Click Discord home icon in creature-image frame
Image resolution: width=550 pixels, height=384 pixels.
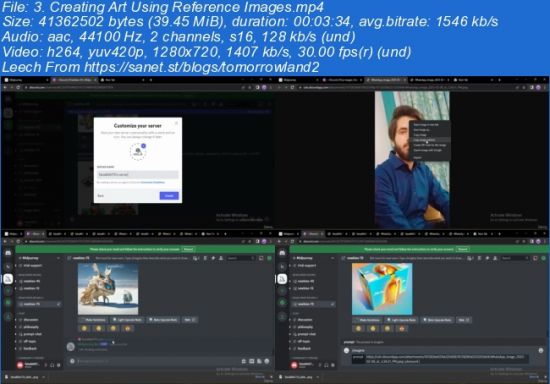point(8,253)
